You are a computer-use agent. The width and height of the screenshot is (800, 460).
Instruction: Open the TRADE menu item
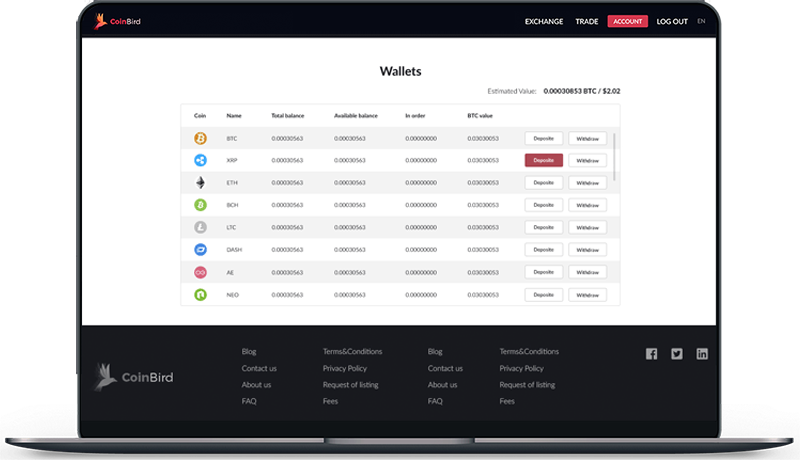[x=587, y=21]
